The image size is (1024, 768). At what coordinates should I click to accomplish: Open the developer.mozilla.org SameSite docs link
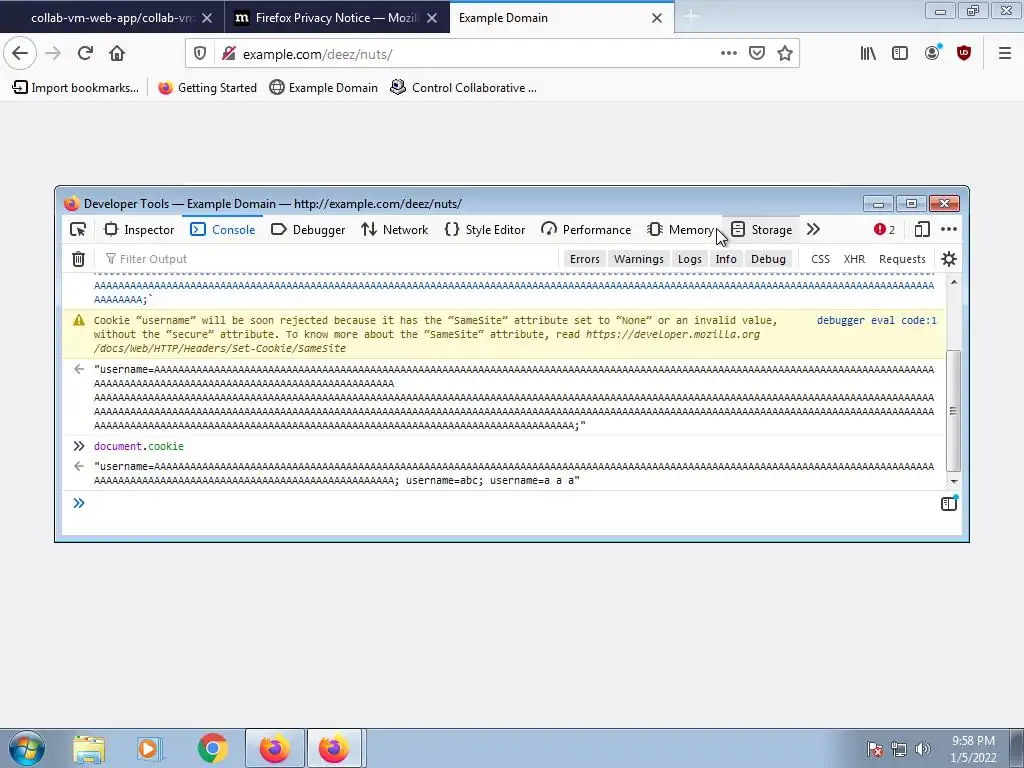point(427,342)
